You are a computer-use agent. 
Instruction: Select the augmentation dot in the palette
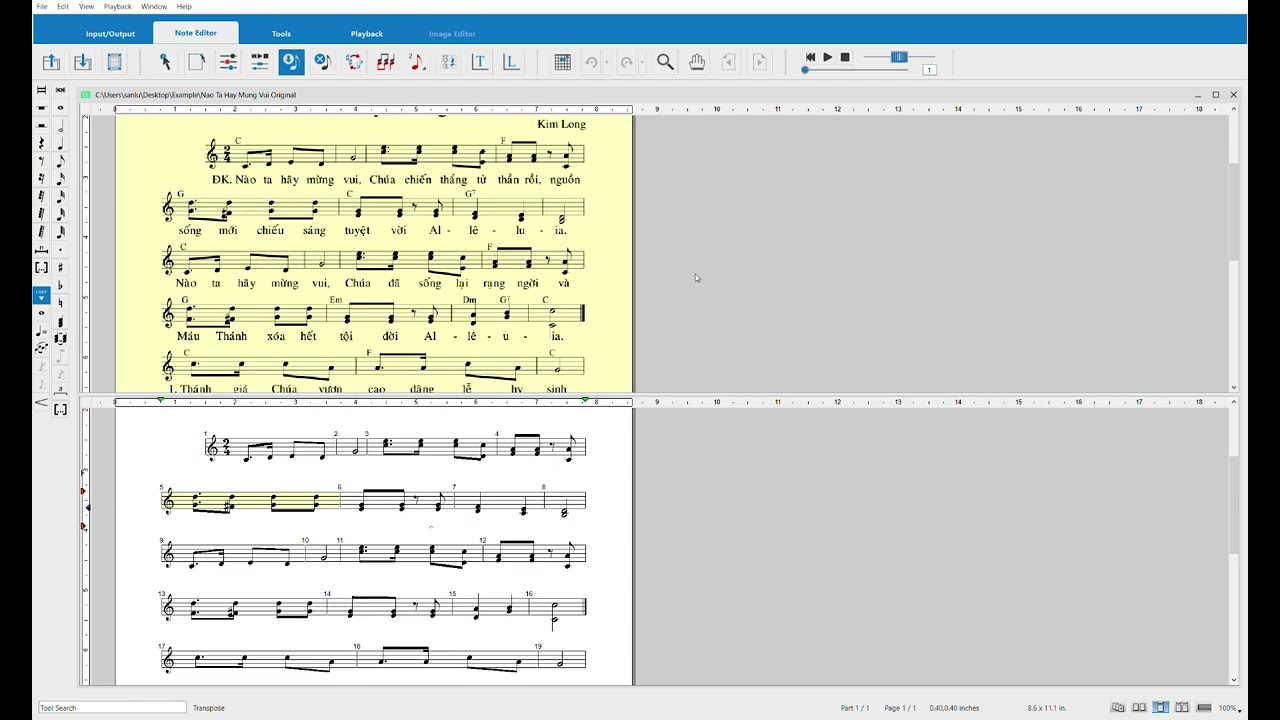click(x=60, y=250)
